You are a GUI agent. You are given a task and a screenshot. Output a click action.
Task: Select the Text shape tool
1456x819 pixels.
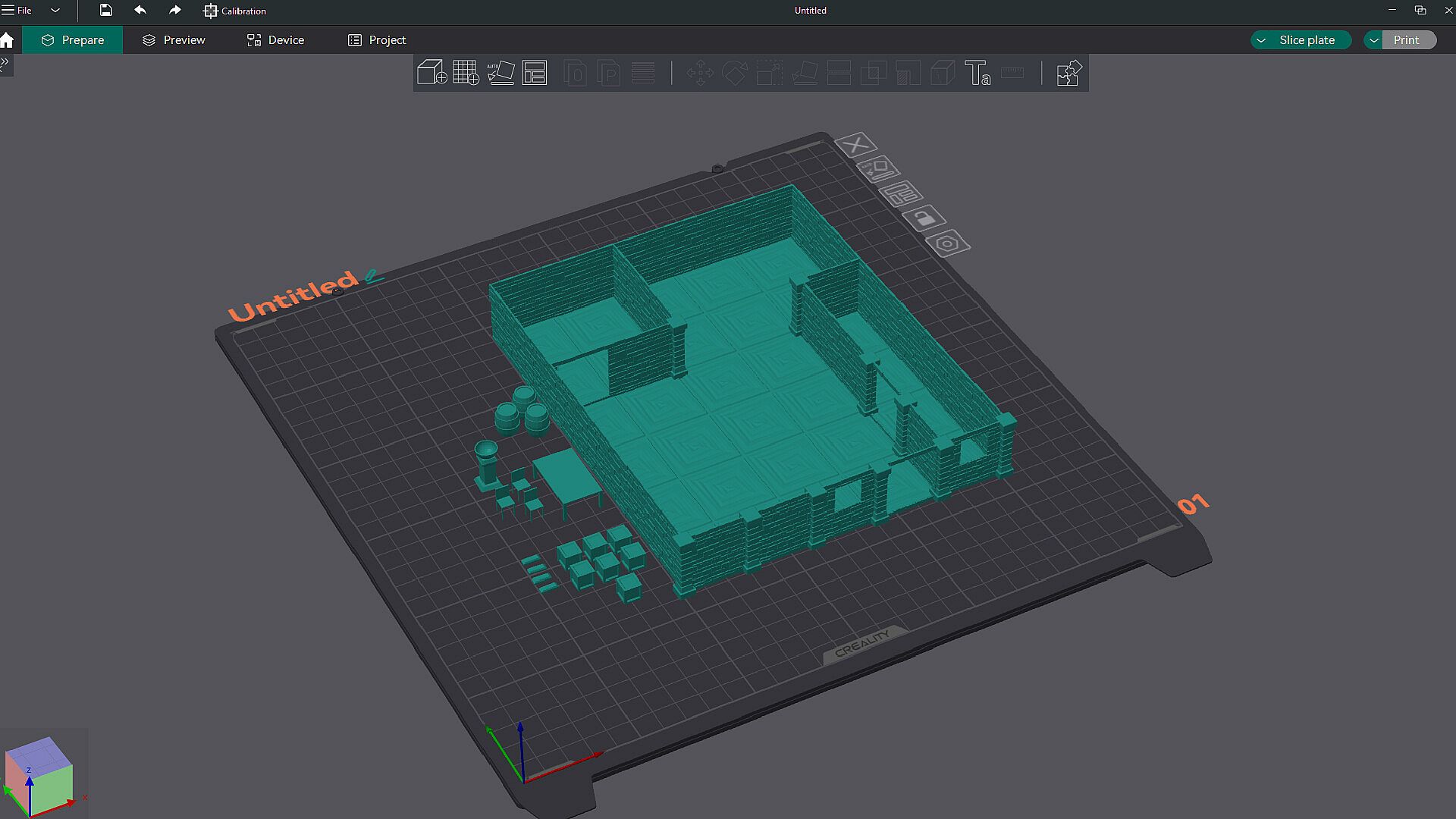(x=977, y=73)
